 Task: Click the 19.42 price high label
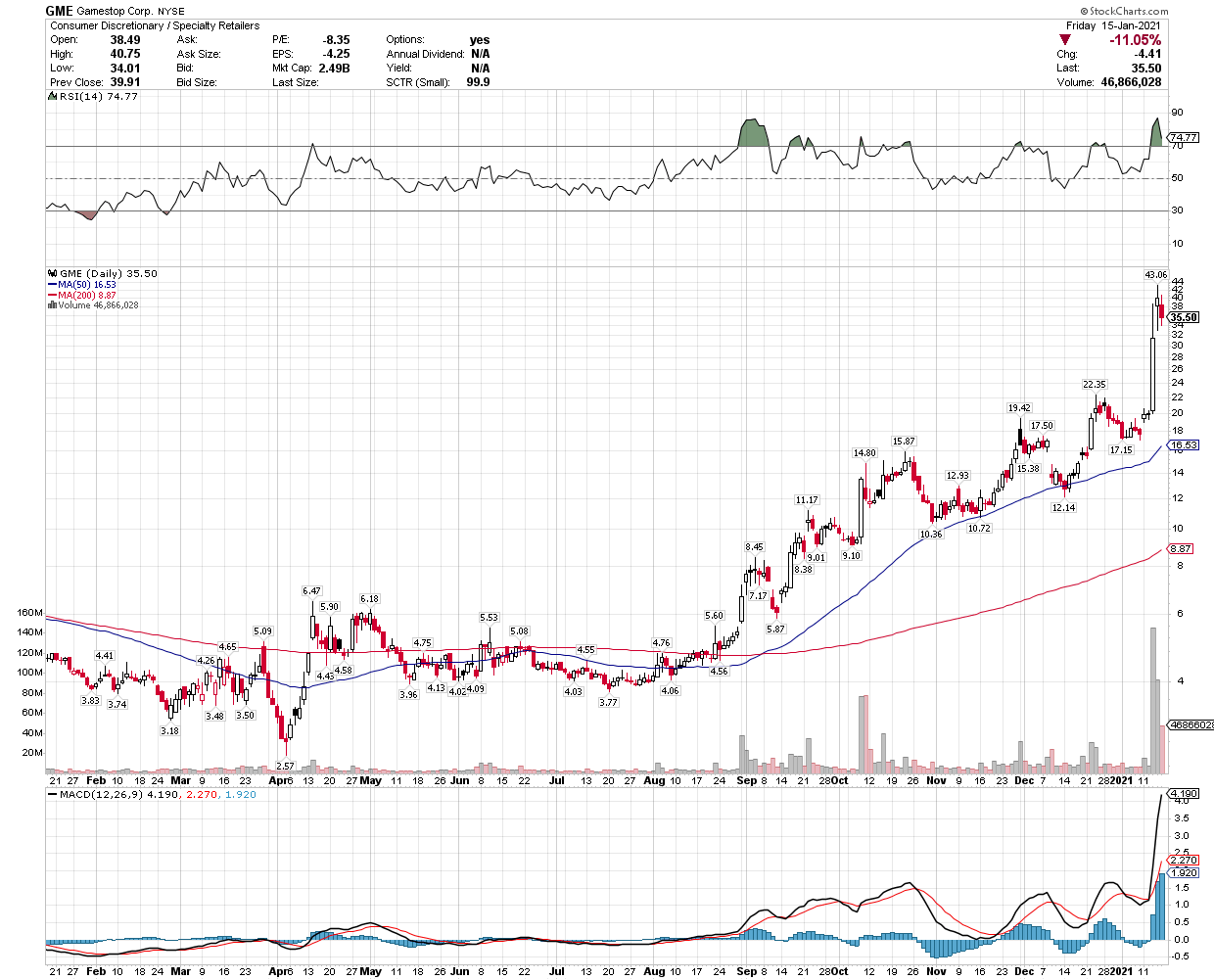click(1019, 408)
